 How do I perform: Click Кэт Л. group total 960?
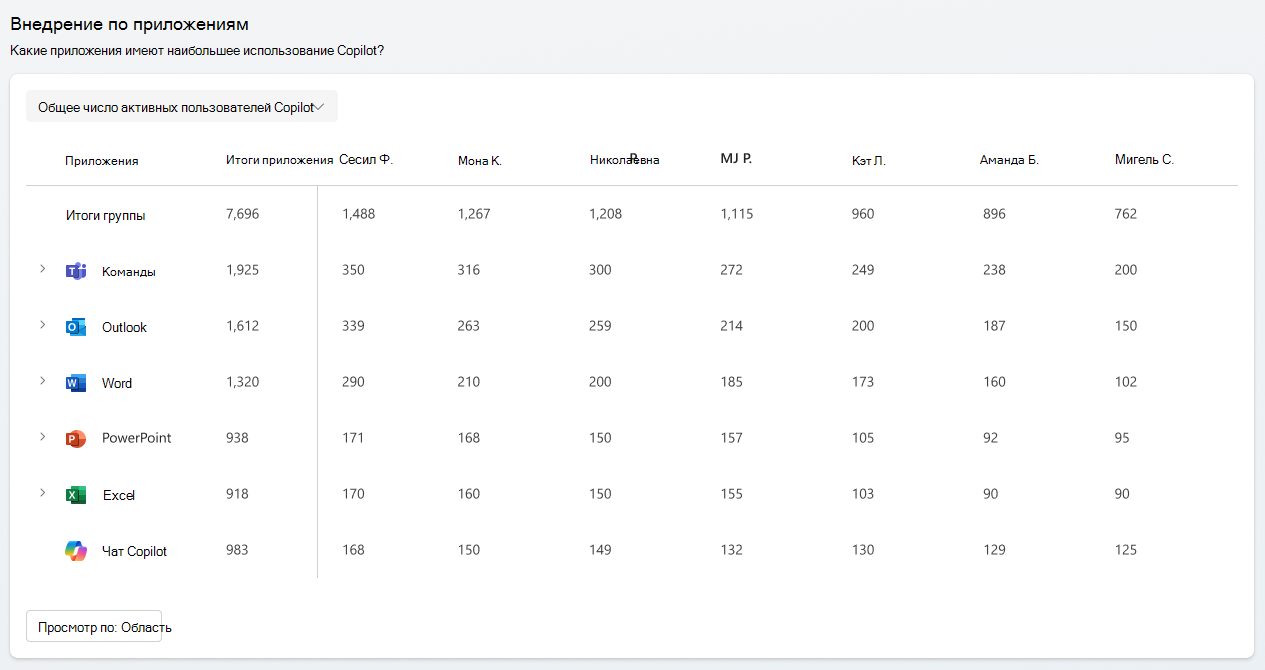[x=863, y=214]
